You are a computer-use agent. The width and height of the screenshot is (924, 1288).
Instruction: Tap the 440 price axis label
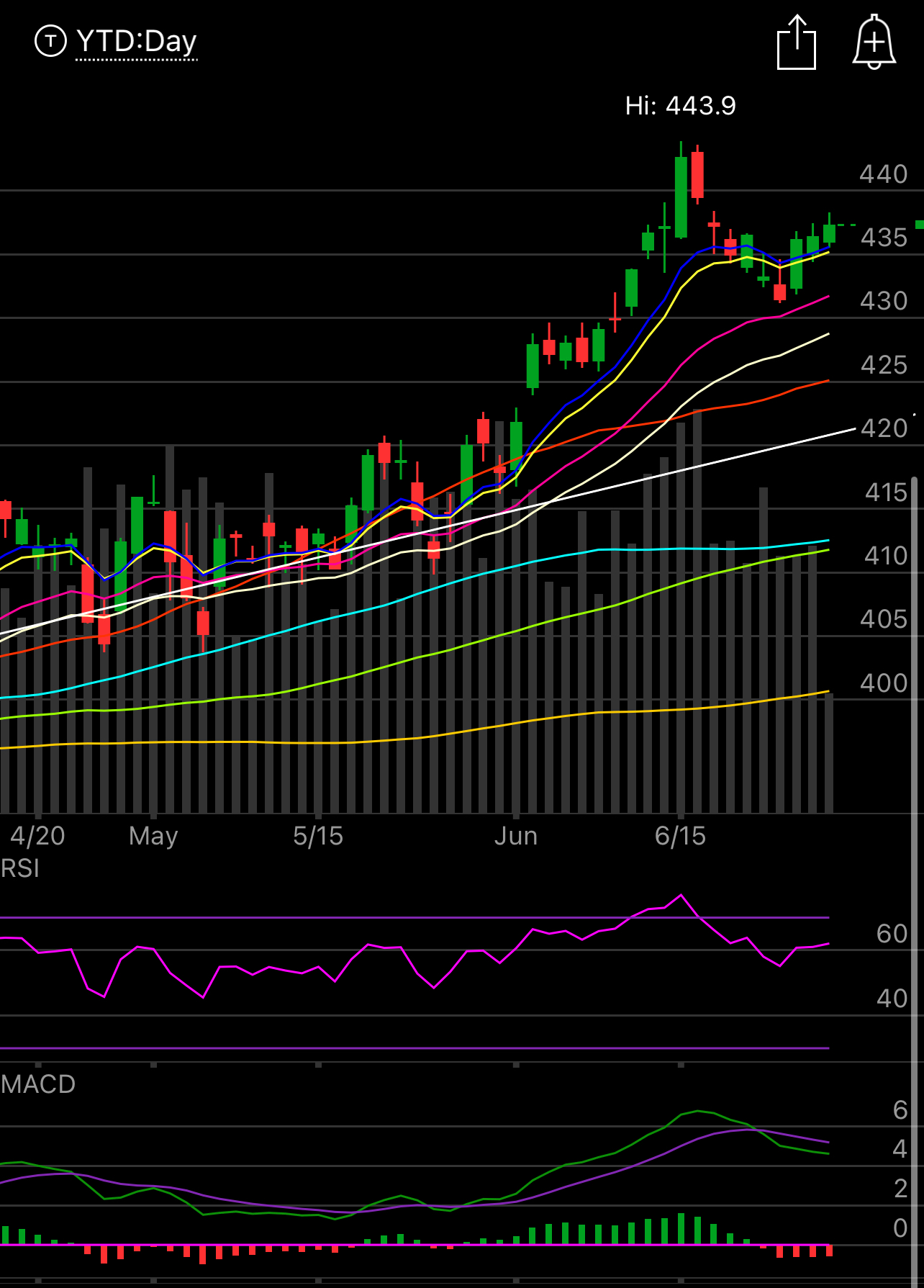[884, 174]
